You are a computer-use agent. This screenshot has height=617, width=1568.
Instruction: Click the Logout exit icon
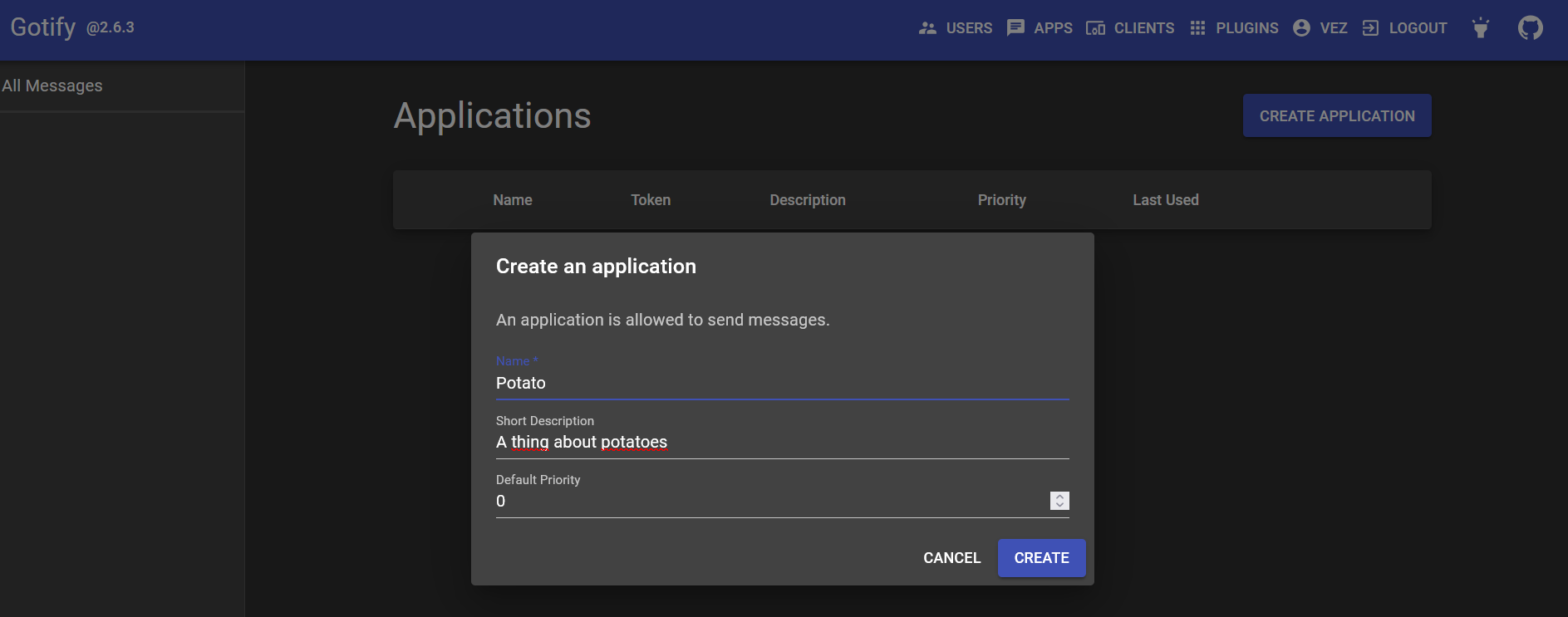[1370, 28]
